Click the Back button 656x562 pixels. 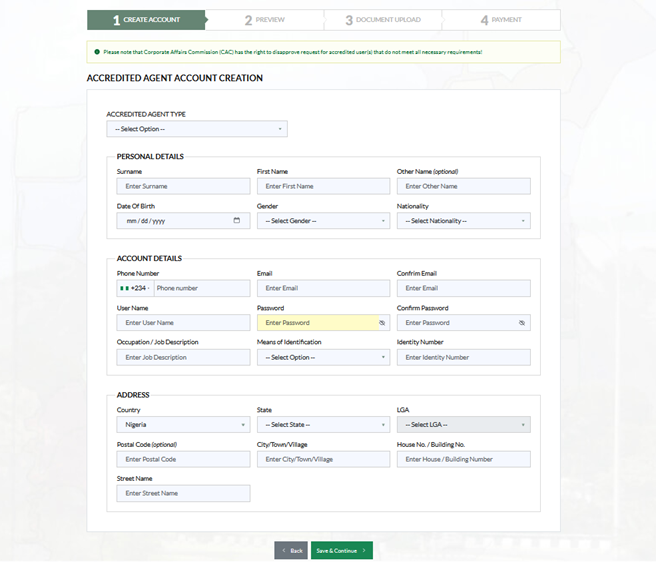coord(291,550)
